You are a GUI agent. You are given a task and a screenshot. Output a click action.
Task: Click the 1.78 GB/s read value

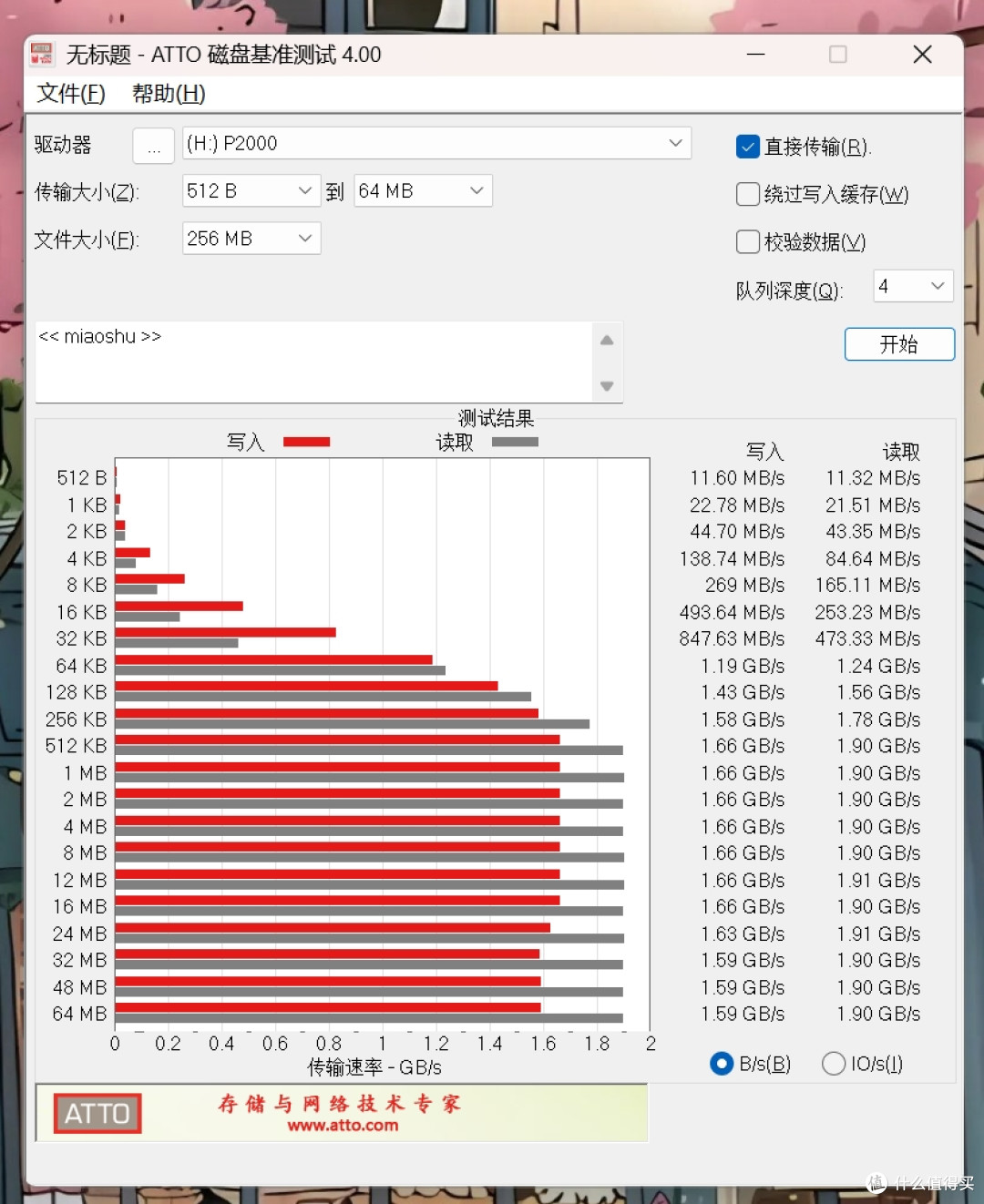[878, 719]
